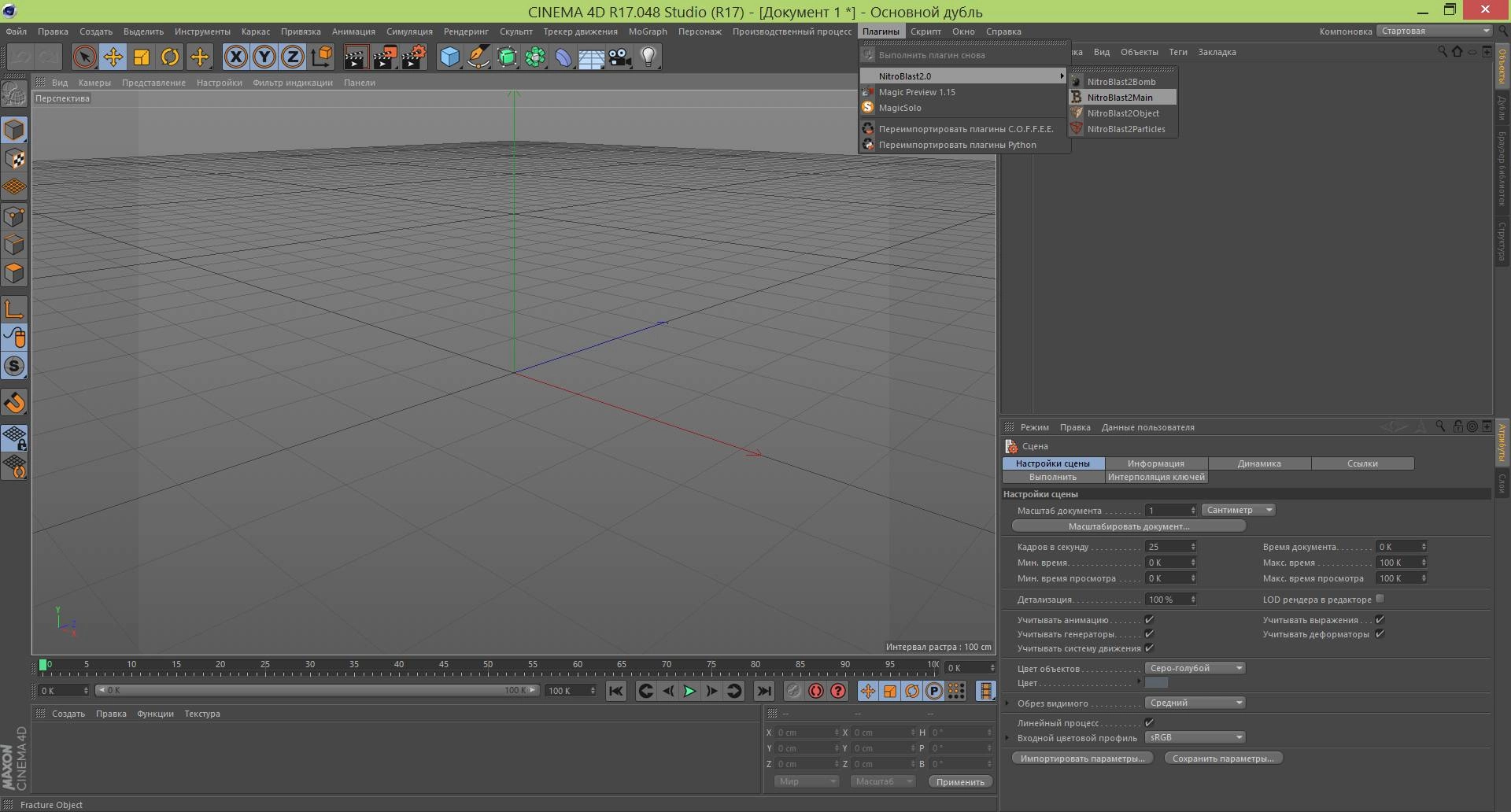The image size is (1511, 812).
Task: Go to end of animation
Action: [x=763, y=691]
